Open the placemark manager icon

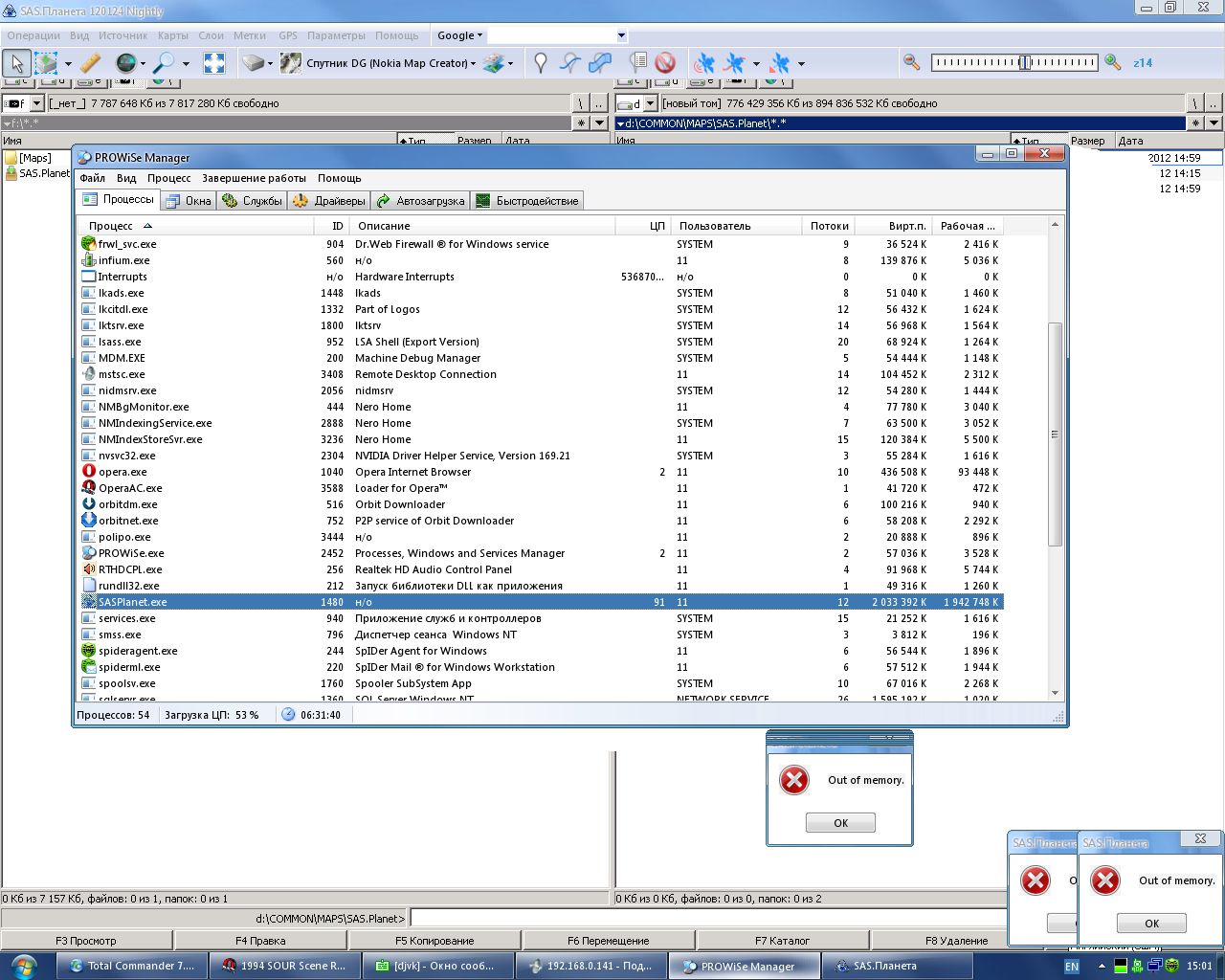(638, 63)
